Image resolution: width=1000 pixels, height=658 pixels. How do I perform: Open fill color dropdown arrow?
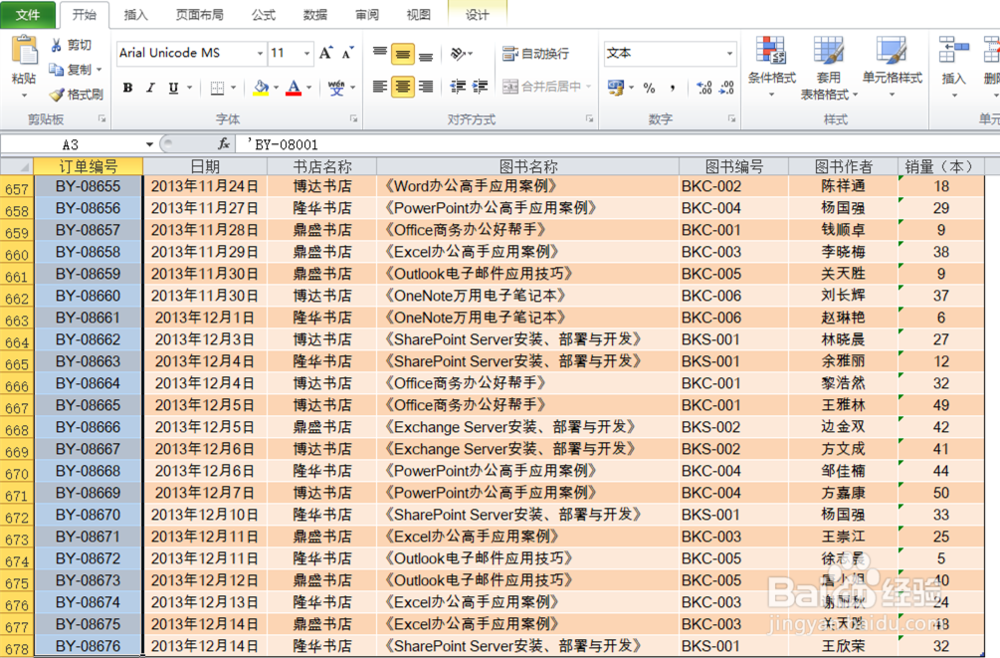(x=276, y=87)
